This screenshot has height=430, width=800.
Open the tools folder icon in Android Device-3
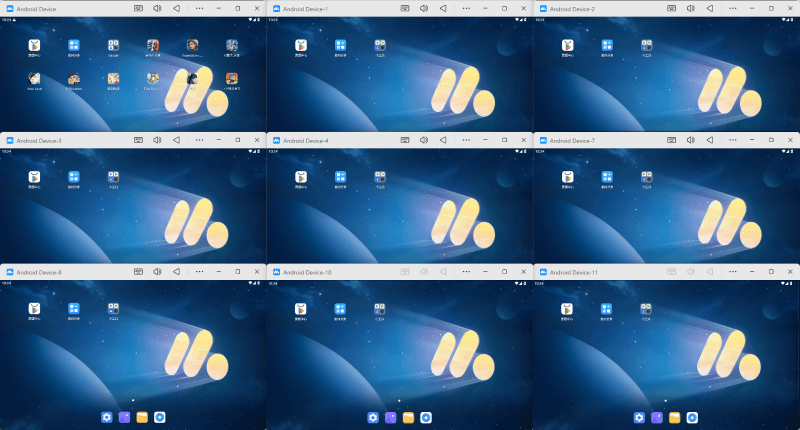pos(113,177)
